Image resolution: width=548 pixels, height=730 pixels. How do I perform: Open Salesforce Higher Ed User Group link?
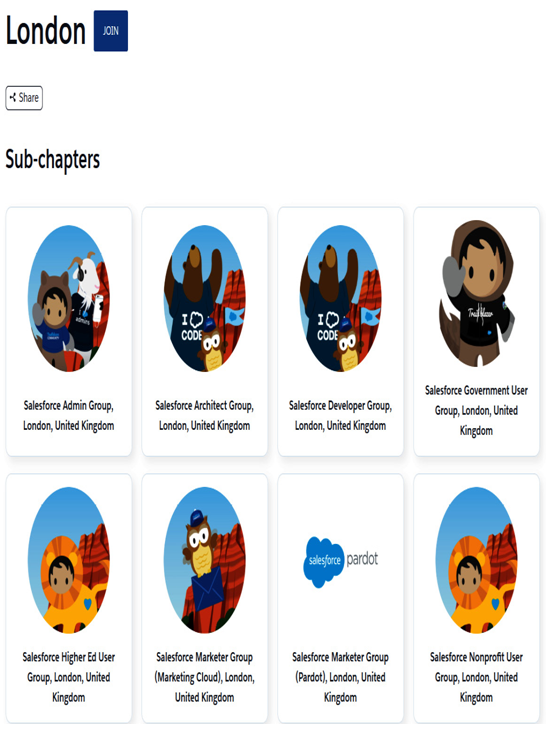69,677
